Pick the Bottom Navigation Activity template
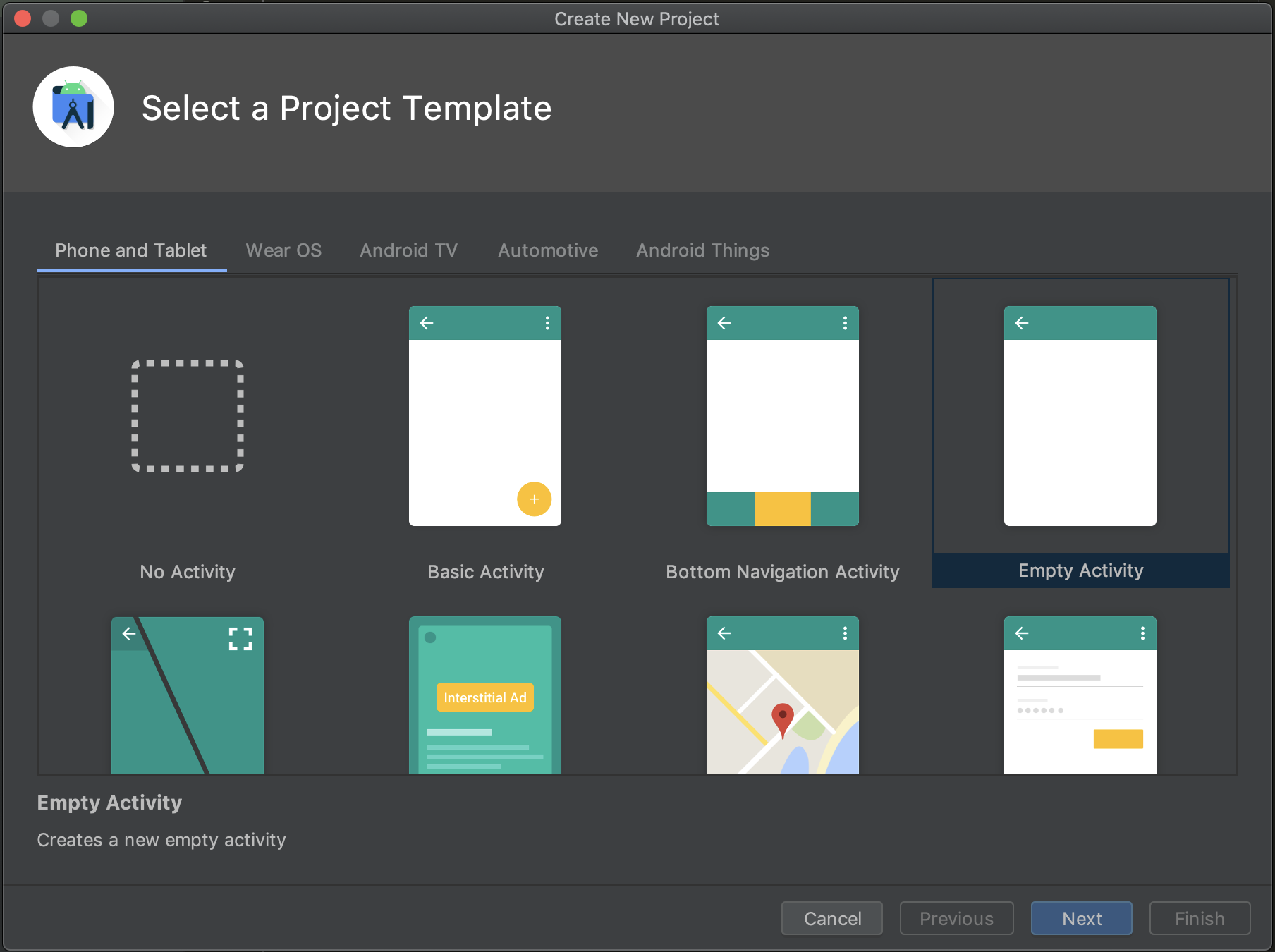 tap(783, 416)
